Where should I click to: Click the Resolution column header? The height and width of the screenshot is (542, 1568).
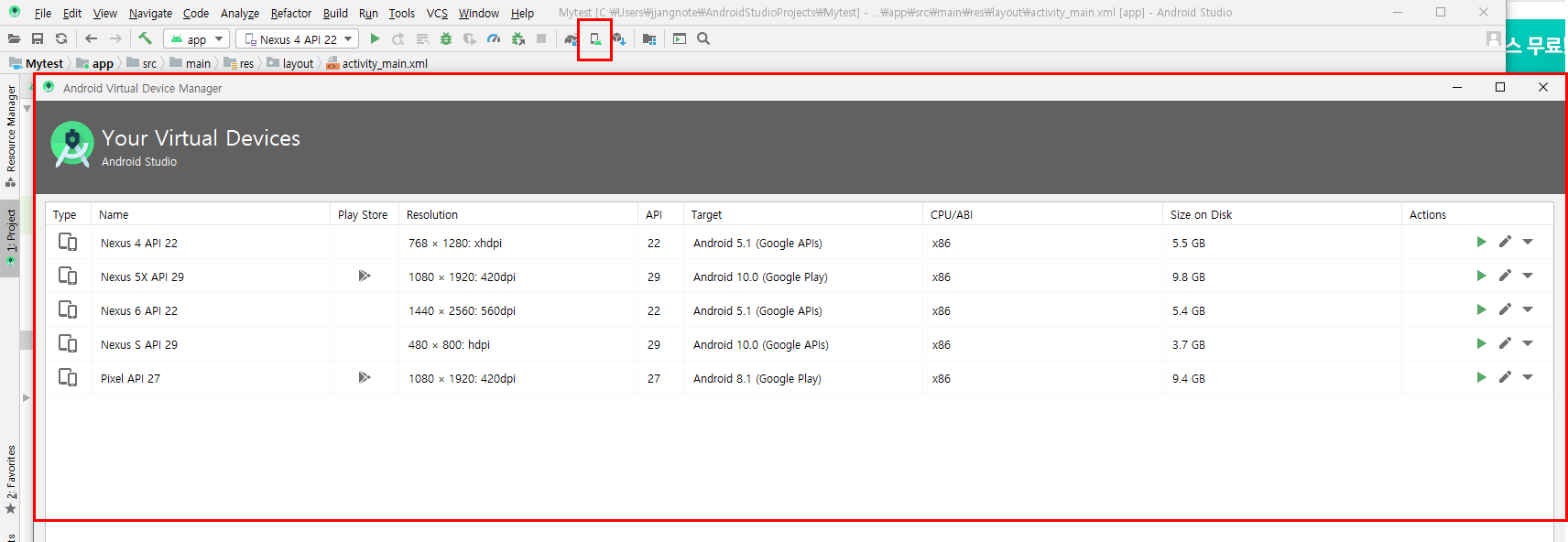coord(518,214)
